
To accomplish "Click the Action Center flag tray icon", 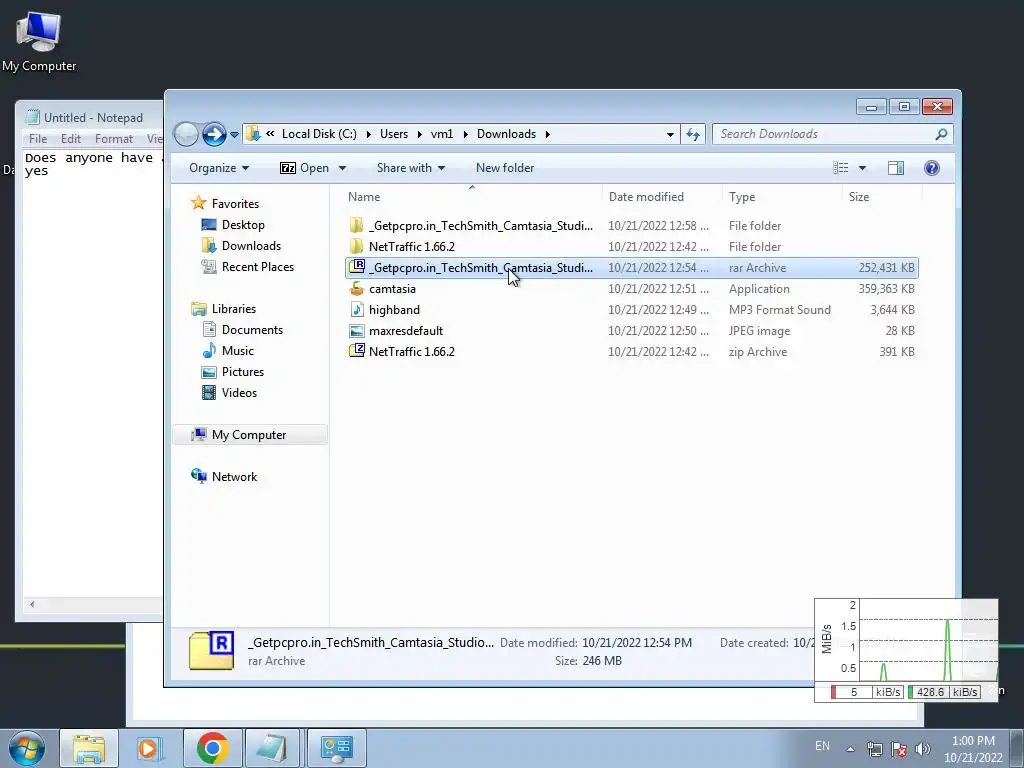I will point(899,749).
